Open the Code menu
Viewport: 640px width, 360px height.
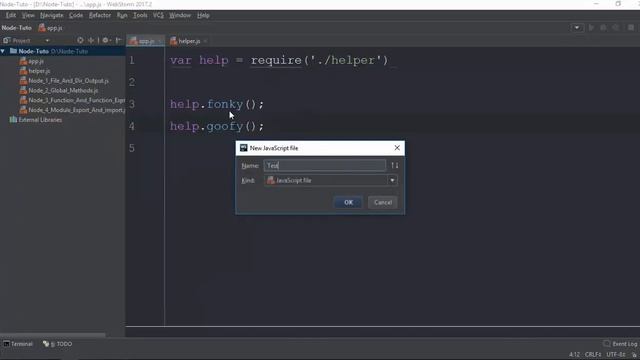(76, 15)
